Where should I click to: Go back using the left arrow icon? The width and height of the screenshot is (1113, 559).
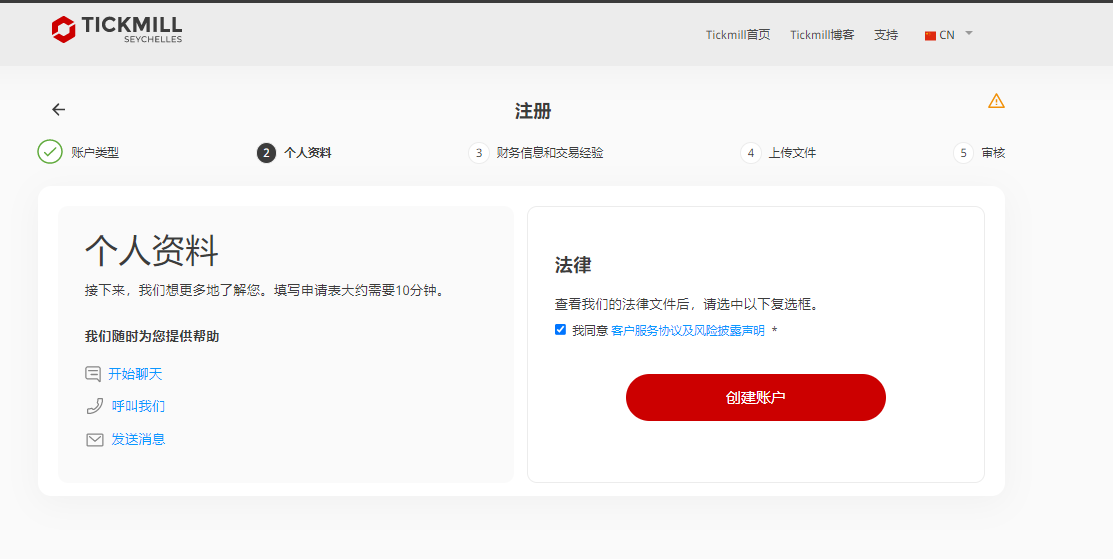[x=58, y=109]
